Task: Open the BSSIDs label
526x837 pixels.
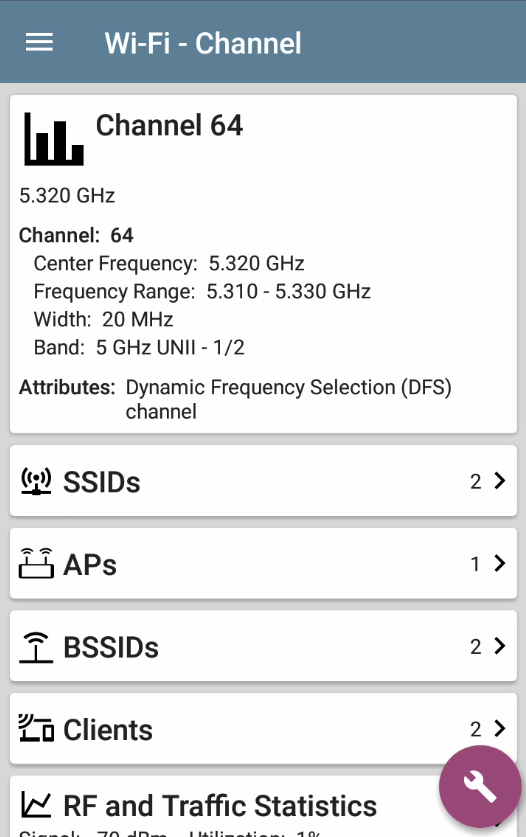Action: point(111,647)
